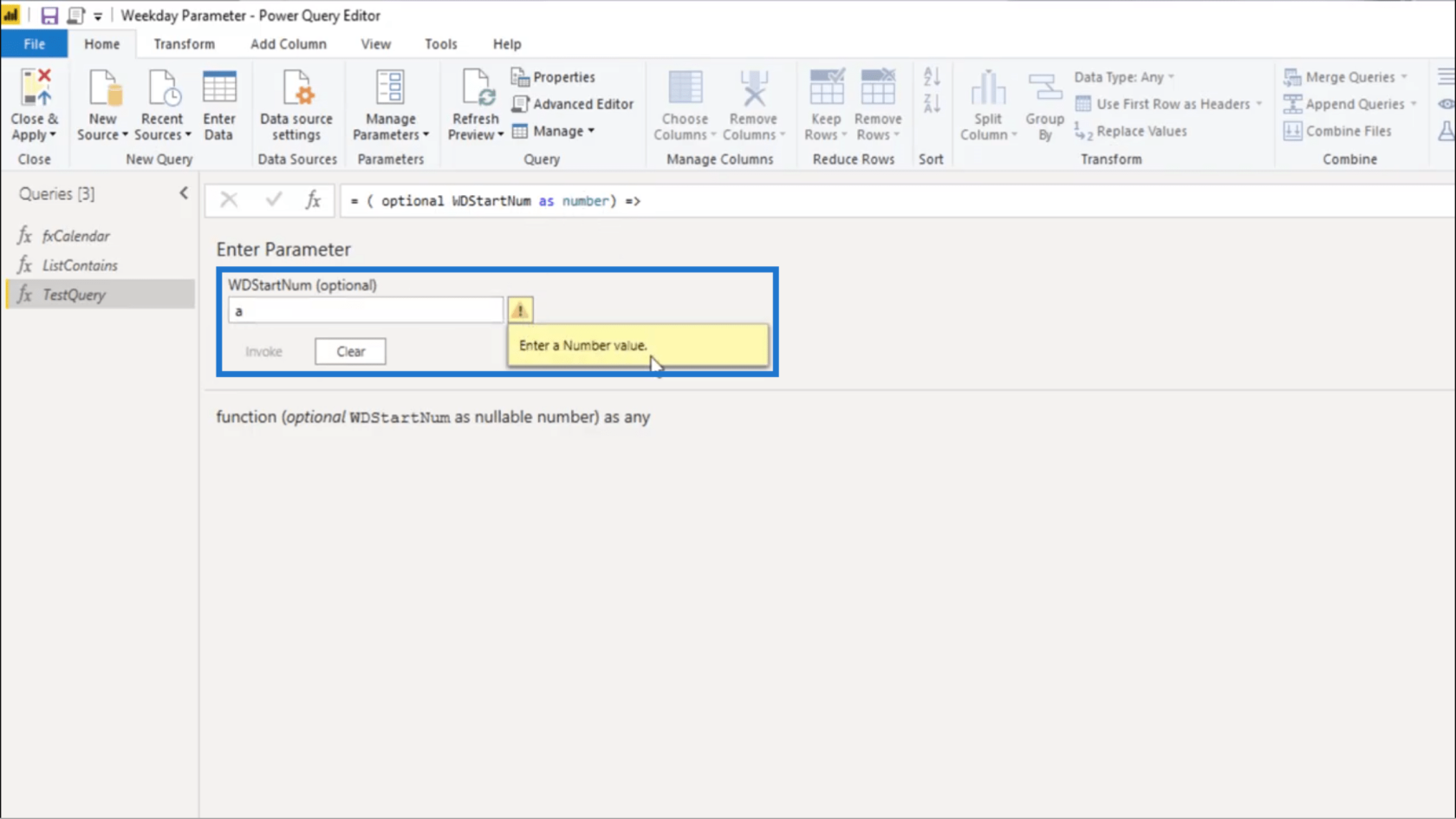Click the Split Column icon
This screenshot has height=819, width=1456.
click(x=987, y=88)
